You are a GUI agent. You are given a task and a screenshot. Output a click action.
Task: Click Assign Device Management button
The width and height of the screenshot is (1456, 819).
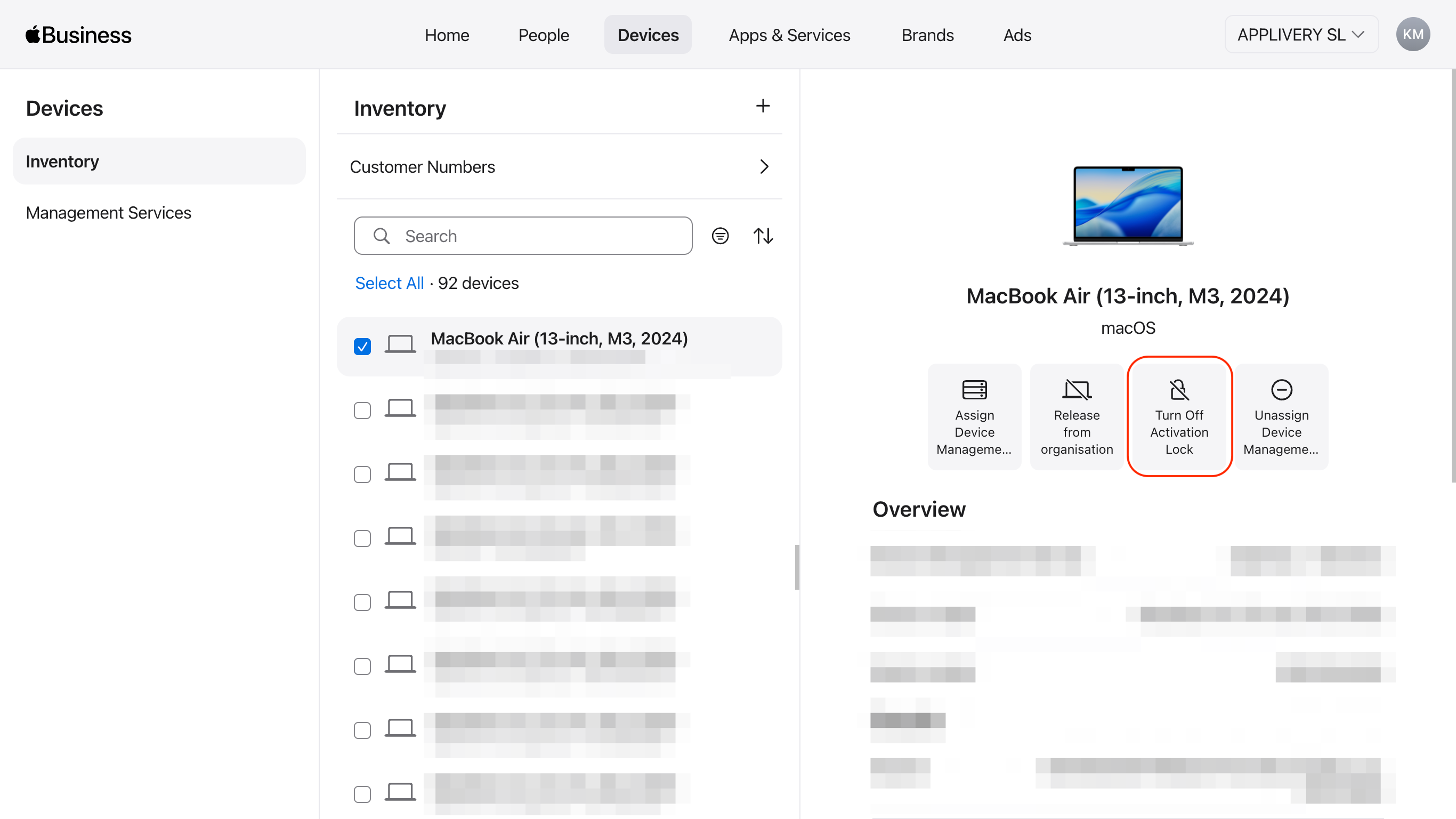click(974, 417)
